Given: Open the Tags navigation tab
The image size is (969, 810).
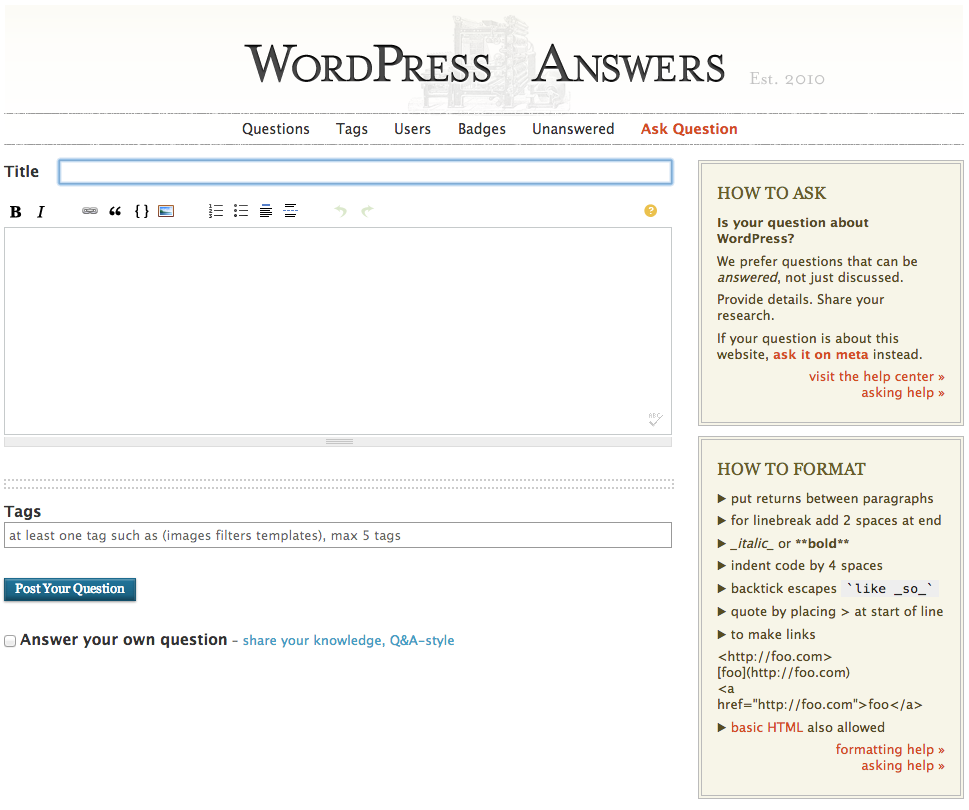Looking at the screenshot, I should [352, 129].
